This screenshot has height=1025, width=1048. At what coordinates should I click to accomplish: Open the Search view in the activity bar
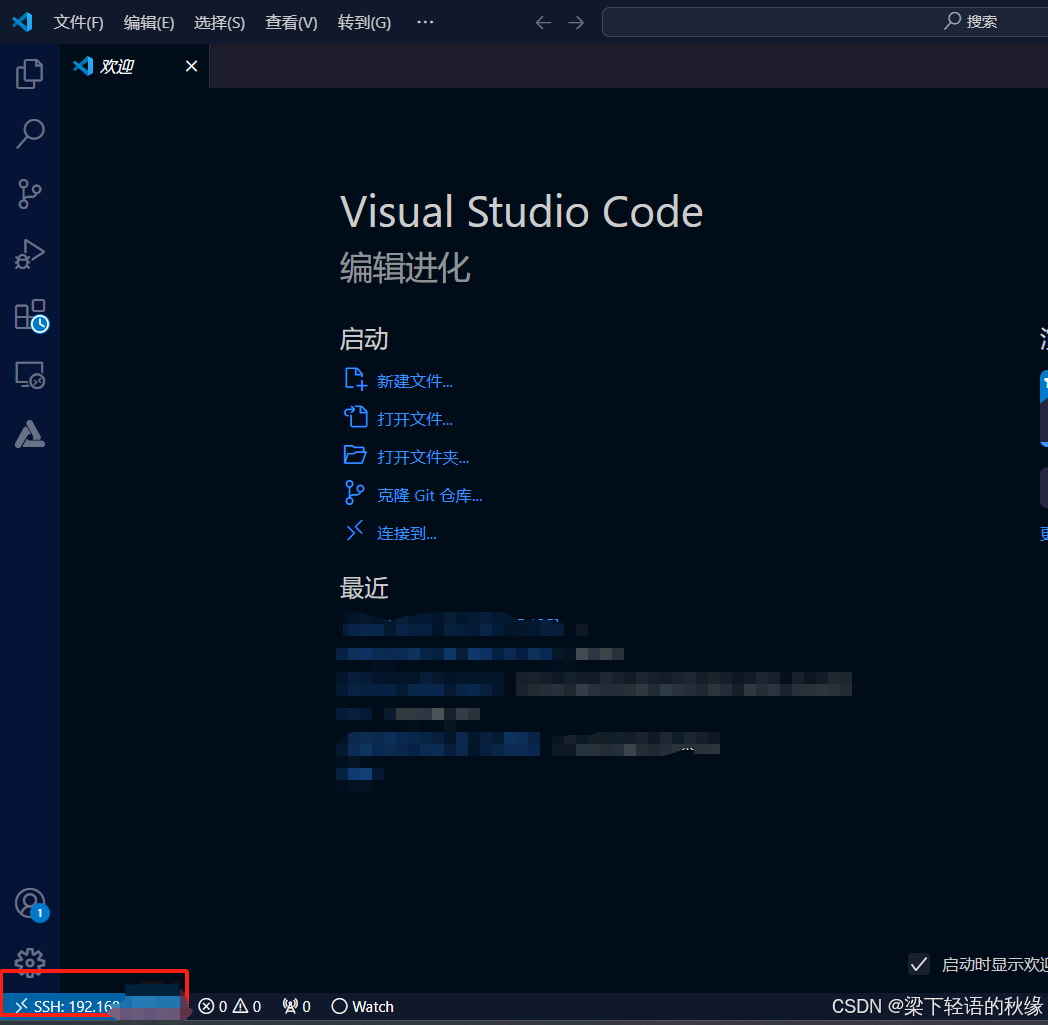(29, 134)
